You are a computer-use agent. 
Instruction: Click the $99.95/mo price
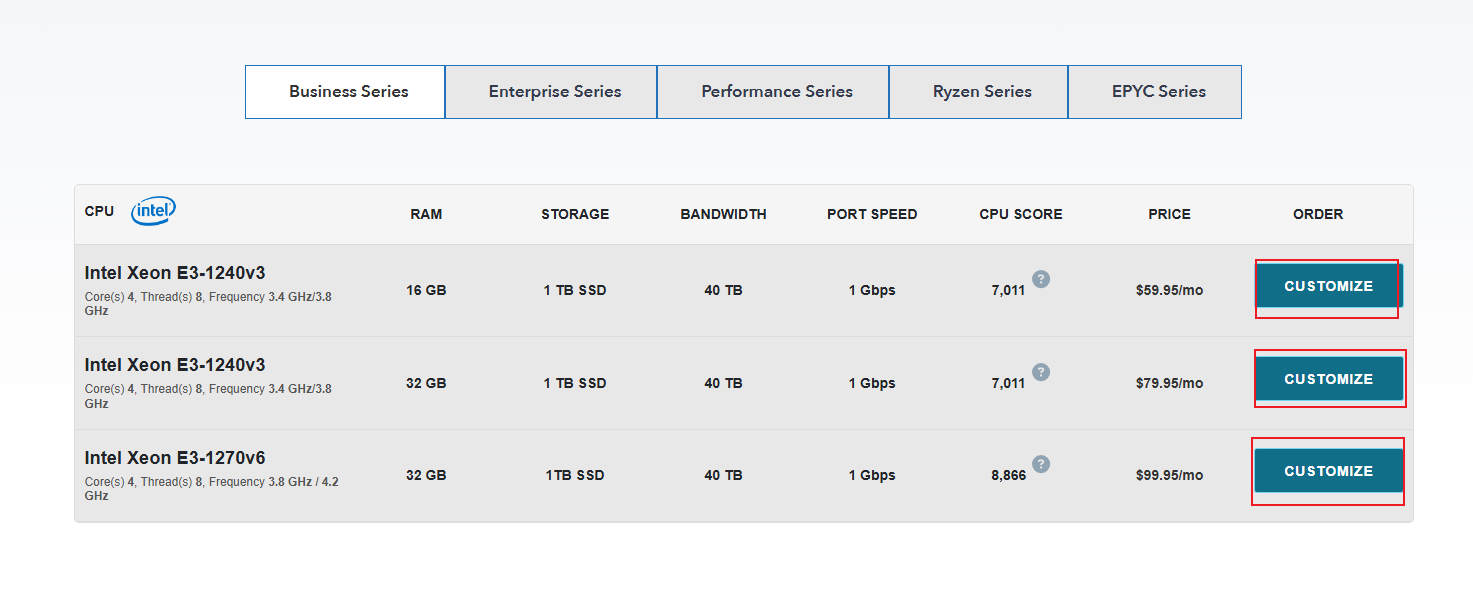coord(1169,476)
